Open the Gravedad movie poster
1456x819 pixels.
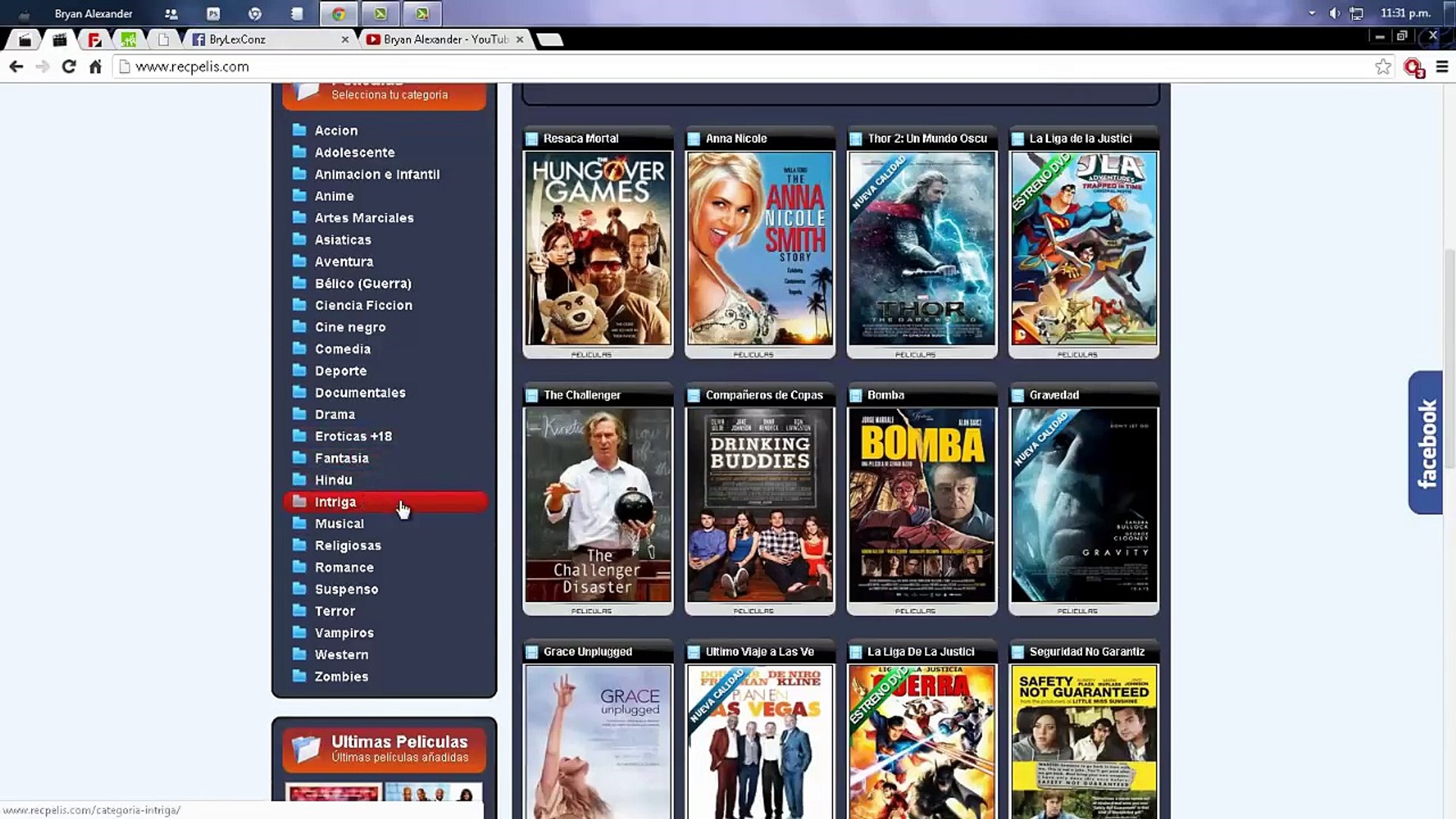pos(1083,504)
